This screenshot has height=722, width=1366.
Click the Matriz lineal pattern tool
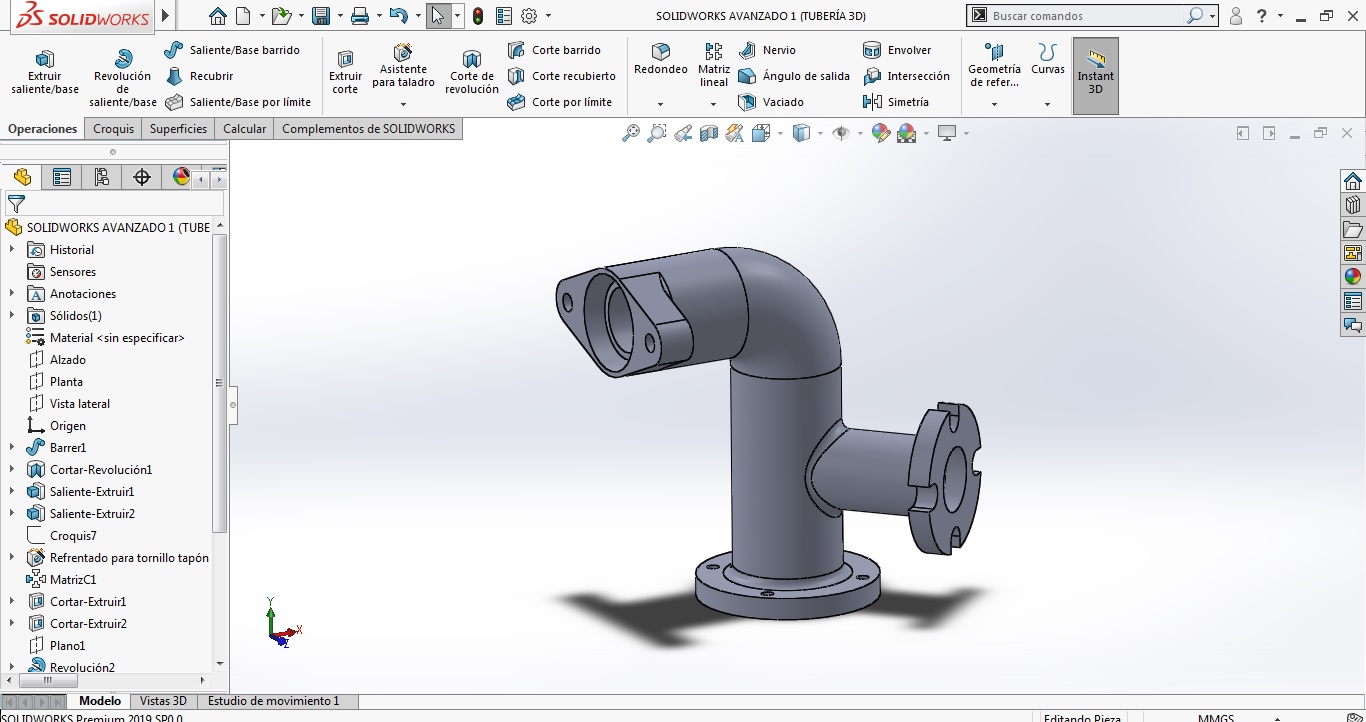714,63
